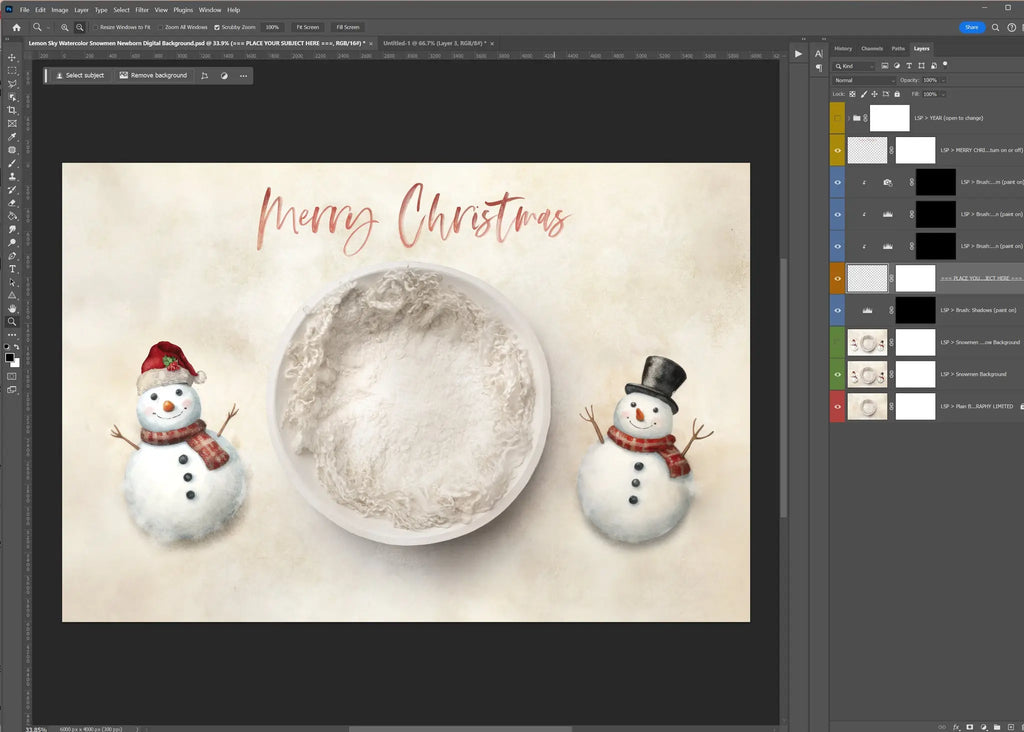Open the Search magnifier icon beside Share
This screenshot has width=1024, height=732.
pos(996,27)
